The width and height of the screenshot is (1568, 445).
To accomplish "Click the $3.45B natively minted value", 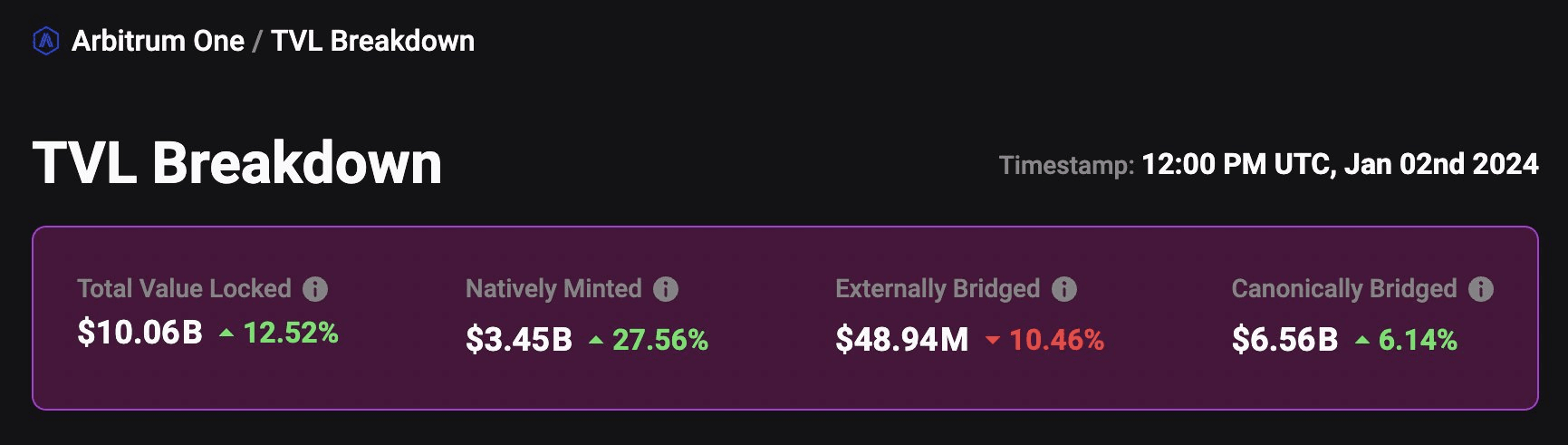I will click(x=519, y=340).
